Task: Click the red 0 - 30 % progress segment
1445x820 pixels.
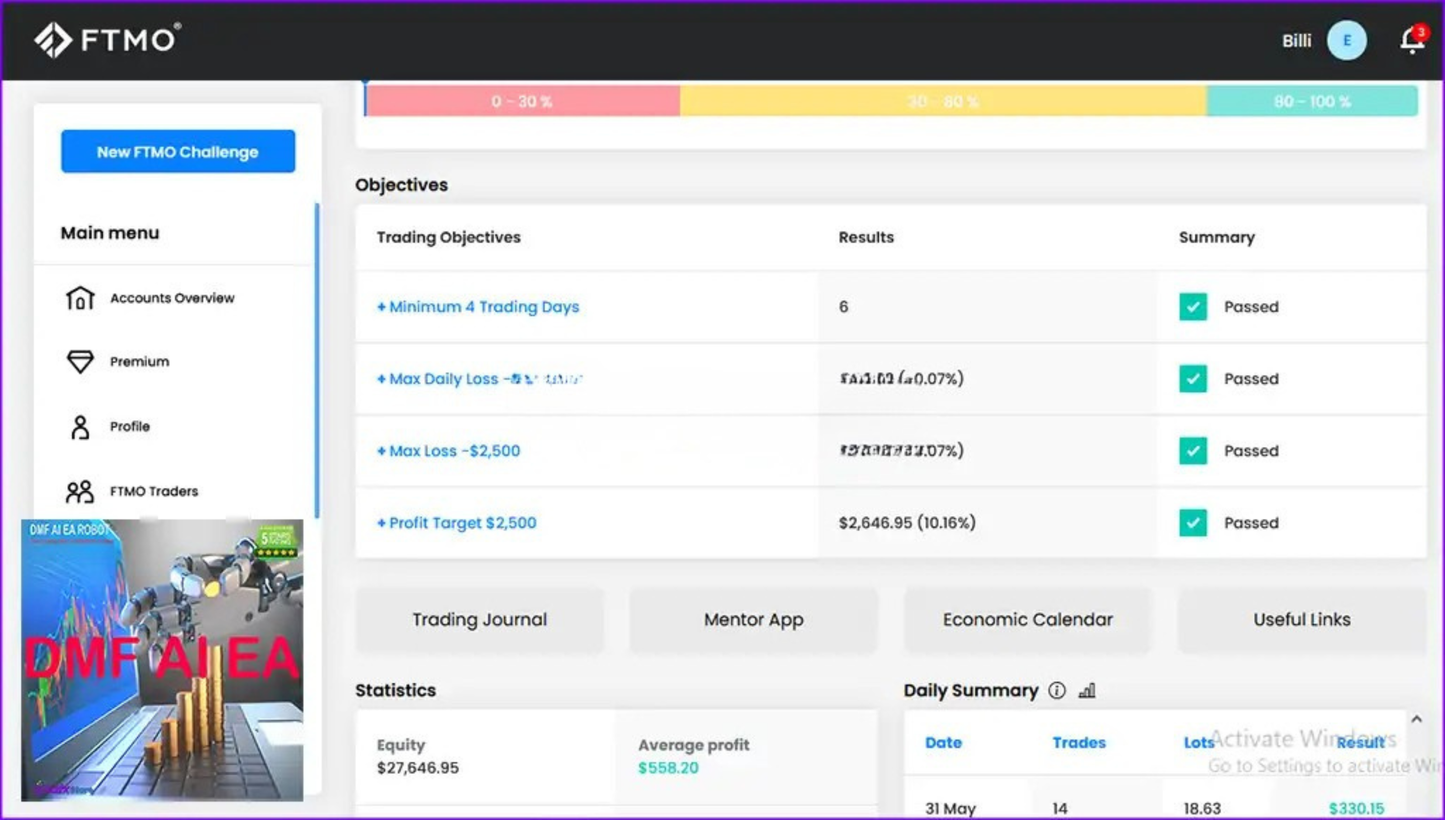Action: coord(522,101)
